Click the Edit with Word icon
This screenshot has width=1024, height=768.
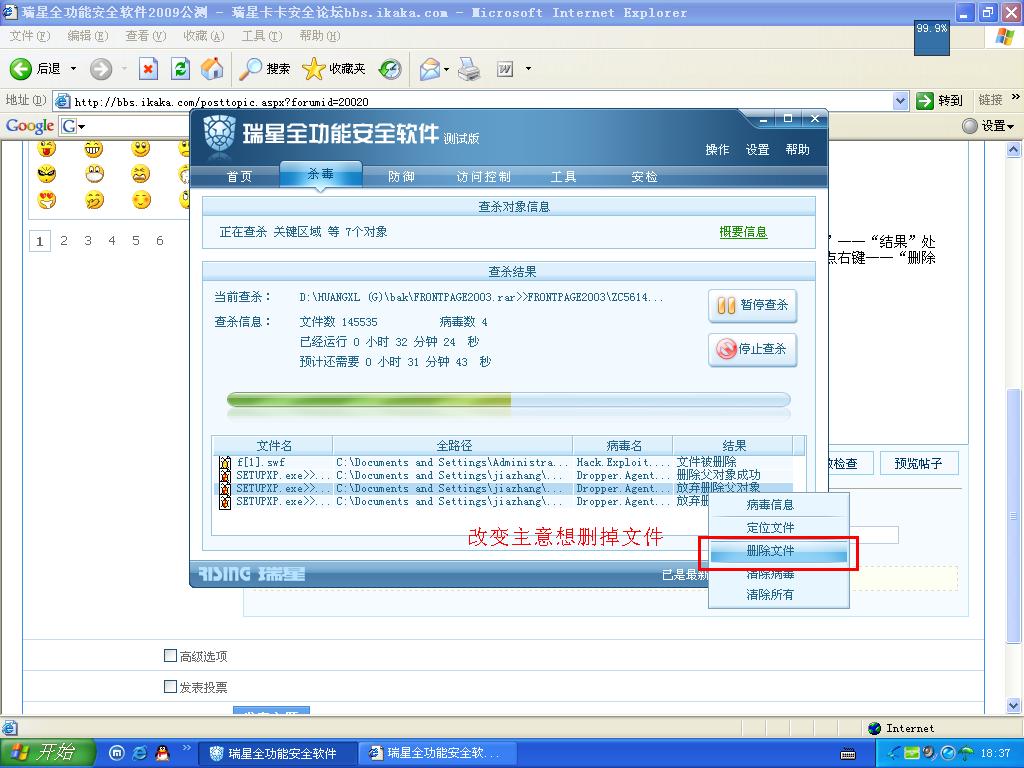click(x=505, y=69)
